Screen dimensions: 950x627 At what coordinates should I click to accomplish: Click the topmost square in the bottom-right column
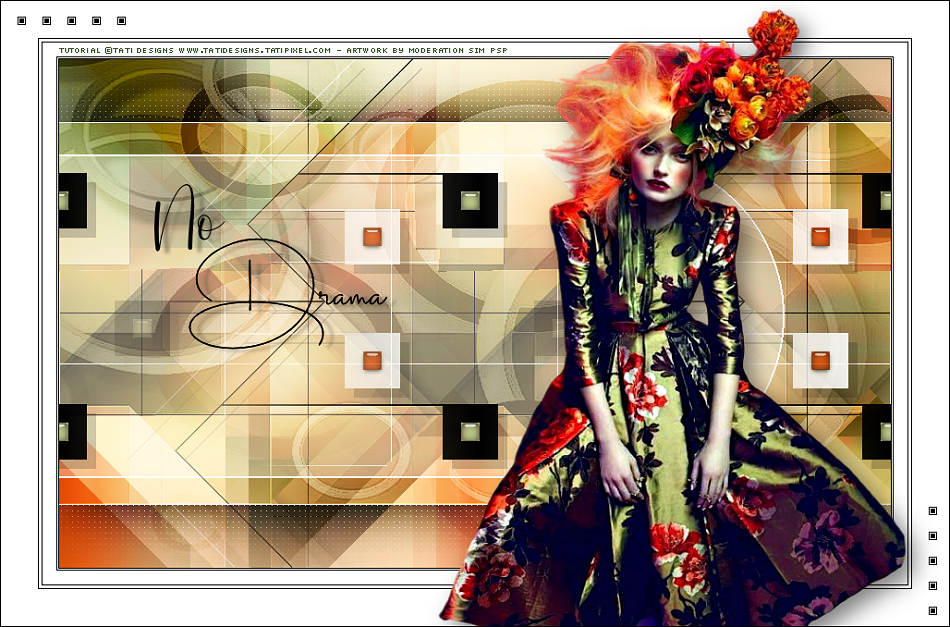[x=933, y=511]
